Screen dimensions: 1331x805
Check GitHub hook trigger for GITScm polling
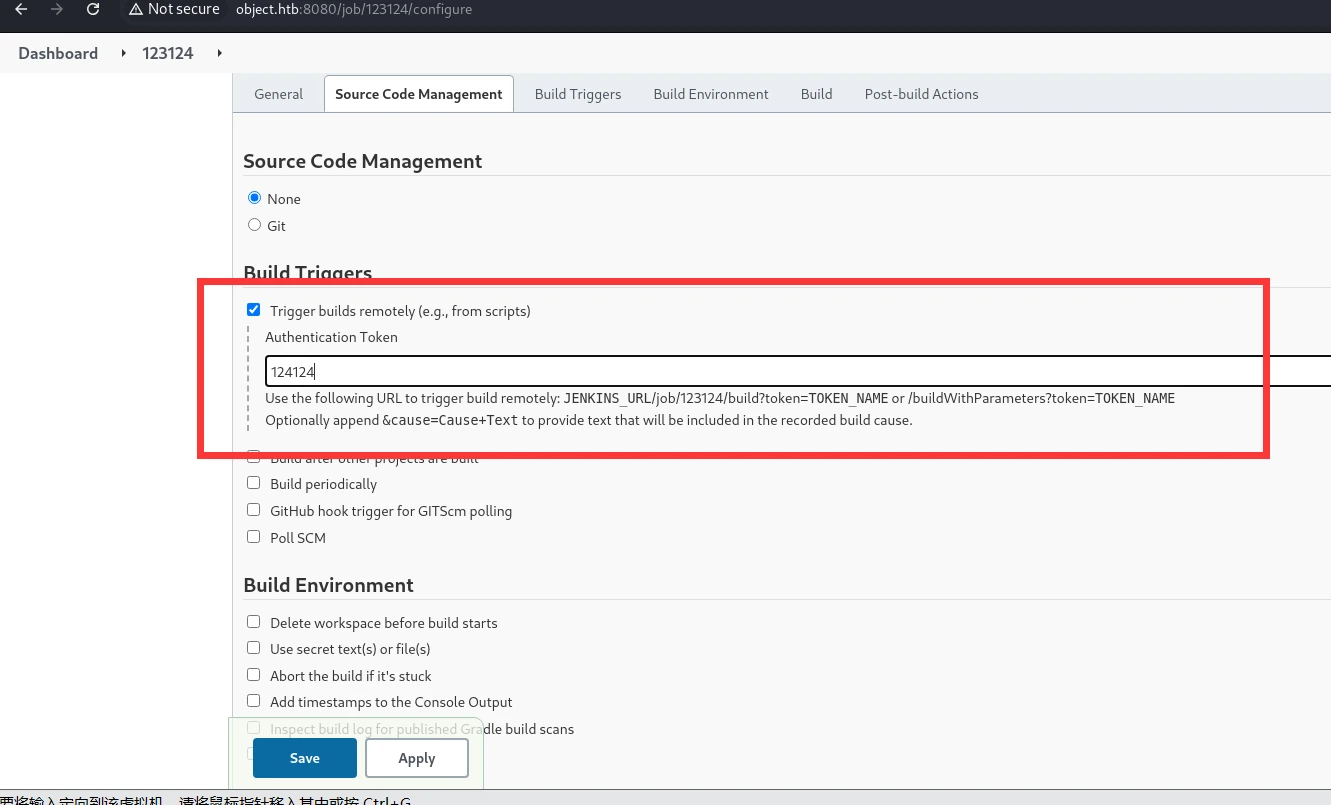point(254,510)
